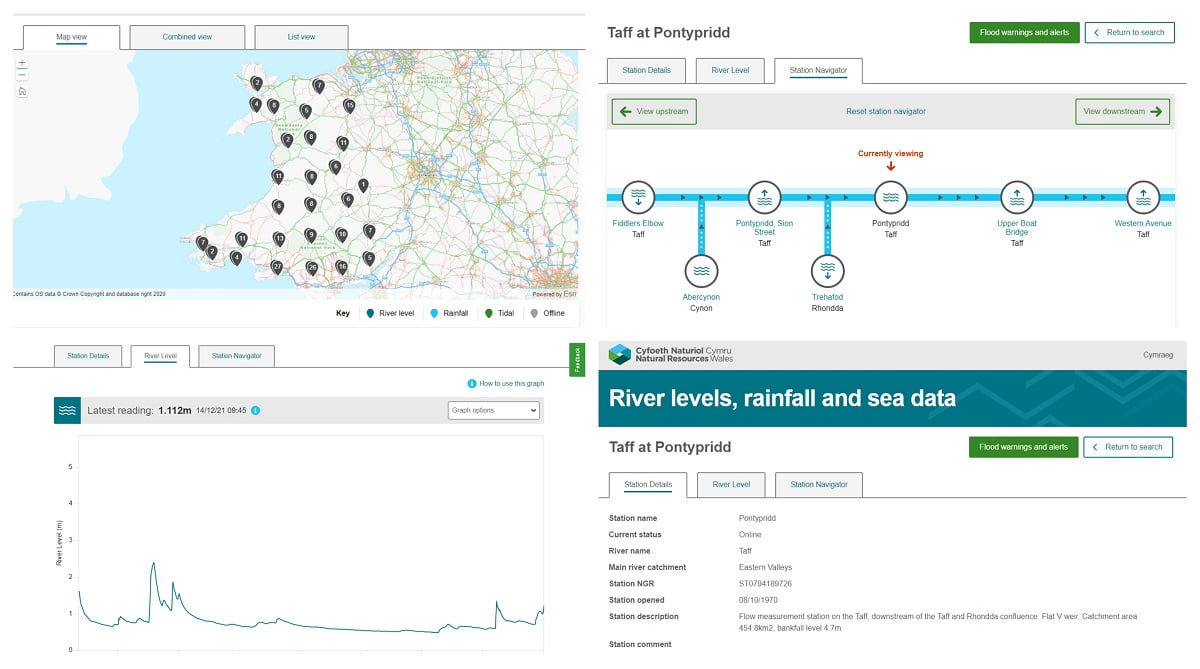This screenshot has width=1200, height=669.
Task: Select the Pontypridd Taff station wave icon
Action: [890, 197]
